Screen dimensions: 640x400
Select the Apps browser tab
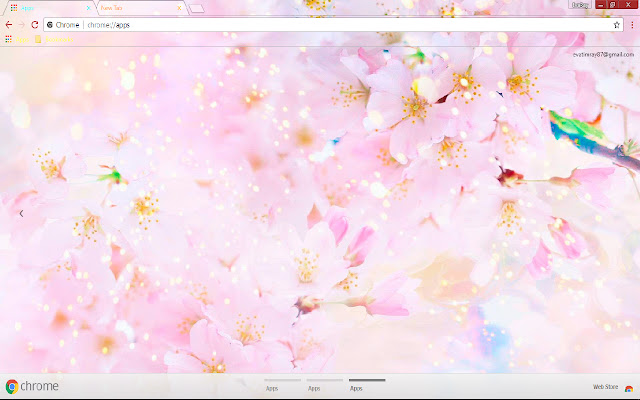point(49,8)
